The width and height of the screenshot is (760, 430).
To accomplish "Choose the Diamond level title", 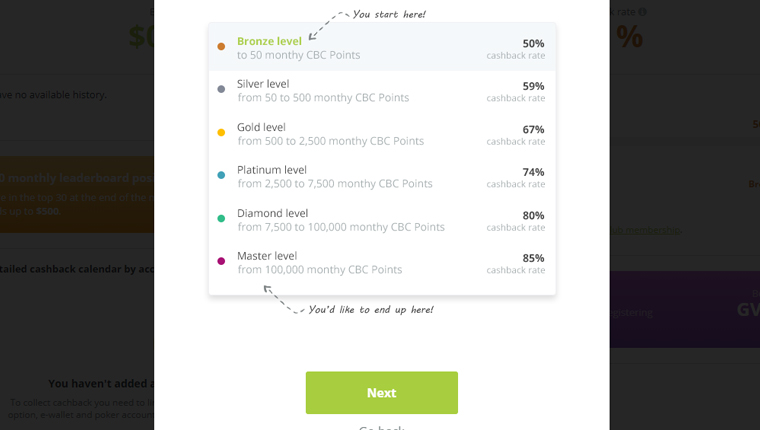I will [x=272, y=213].
